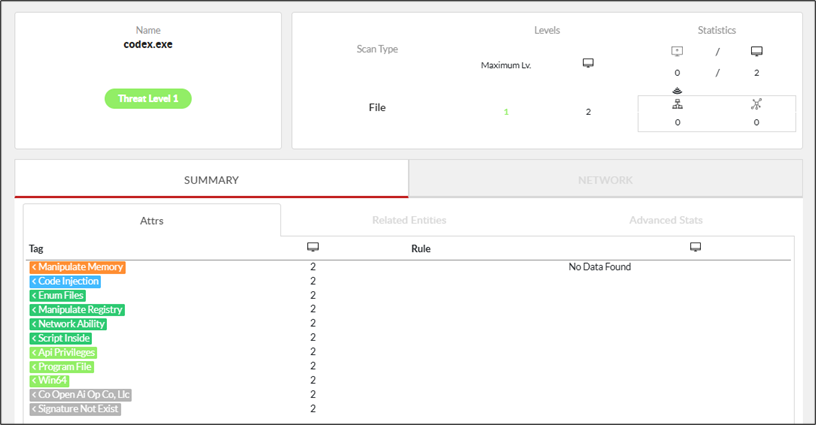Click the sandbox screen icon under Statistics
Viewport: 816px width, 425px height.
tap(677, 51)
